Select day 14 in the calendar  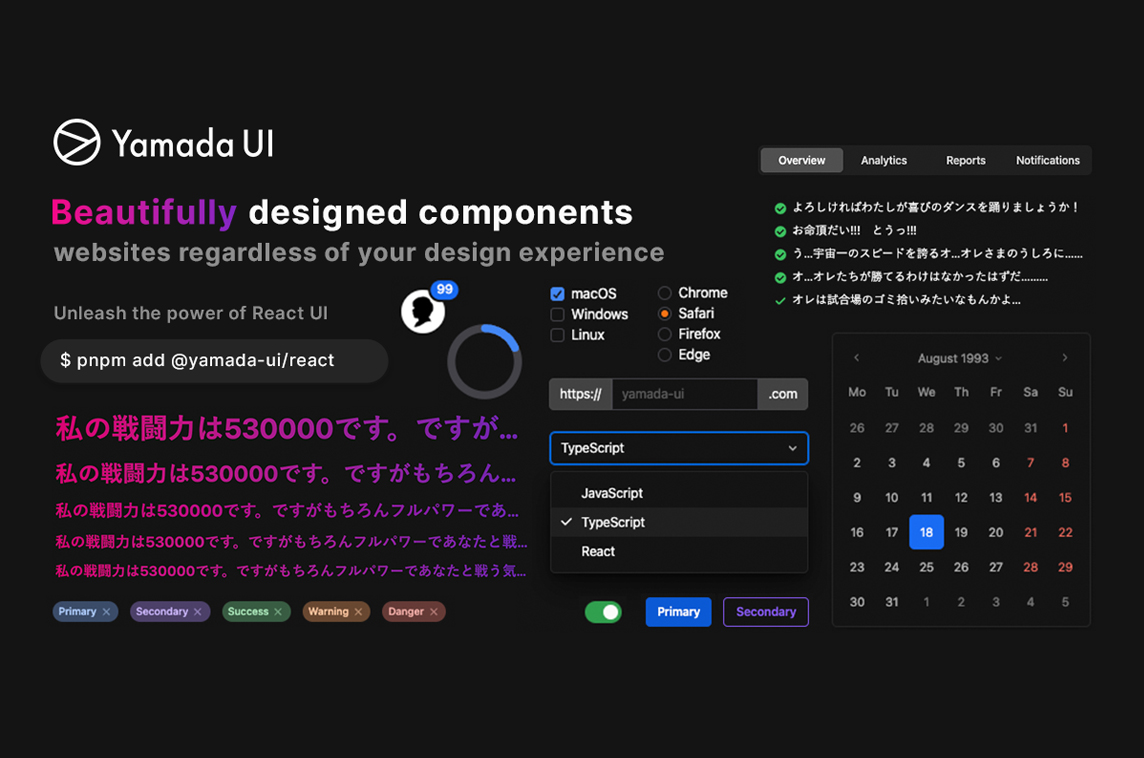click(x=1030, y=498)
